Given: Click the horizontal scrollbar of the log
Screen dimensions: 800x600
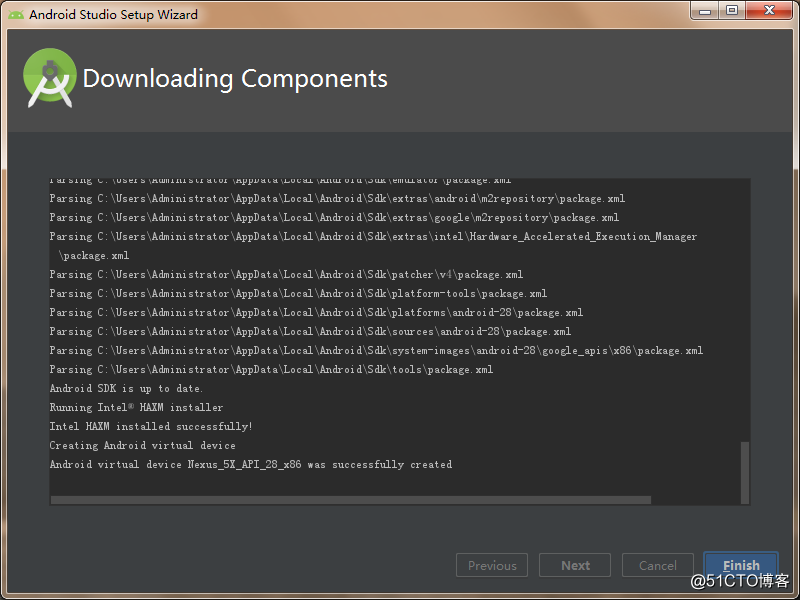Looking at the screenshot, I should pos(351,500).
